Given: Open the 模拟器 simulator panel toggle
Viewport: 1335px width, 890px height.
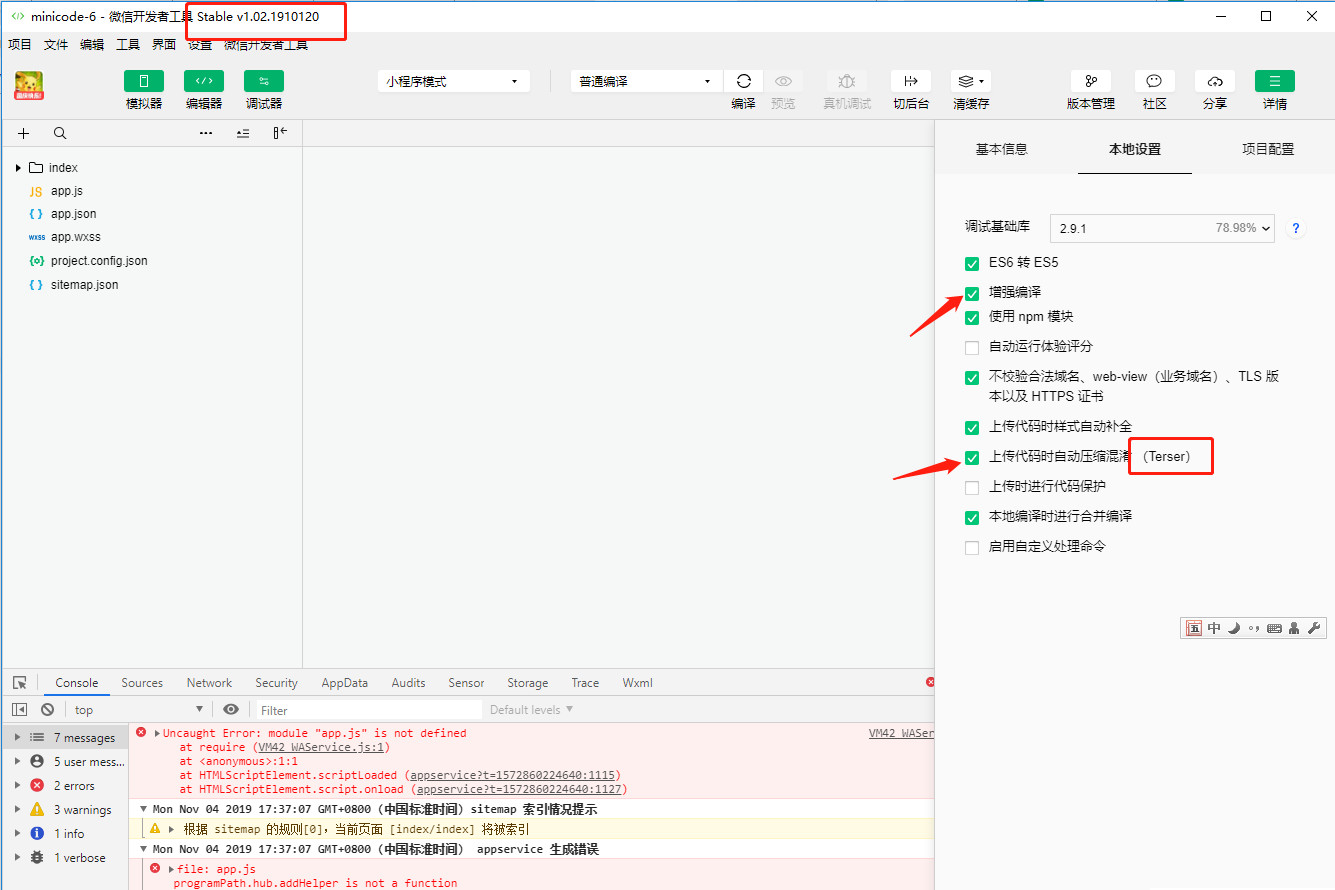Looking at the screenshot, I should pyautogui.click(x=144, y=81).
